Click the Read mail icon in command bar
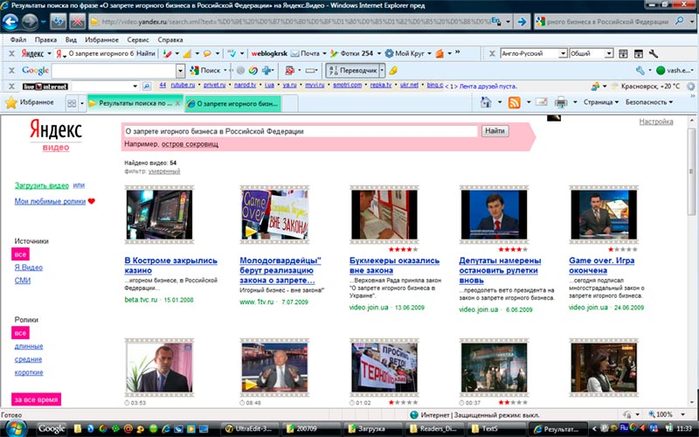The height and width of the screenshot is (437, 699). pyautogui.click(x=541, y=103)
